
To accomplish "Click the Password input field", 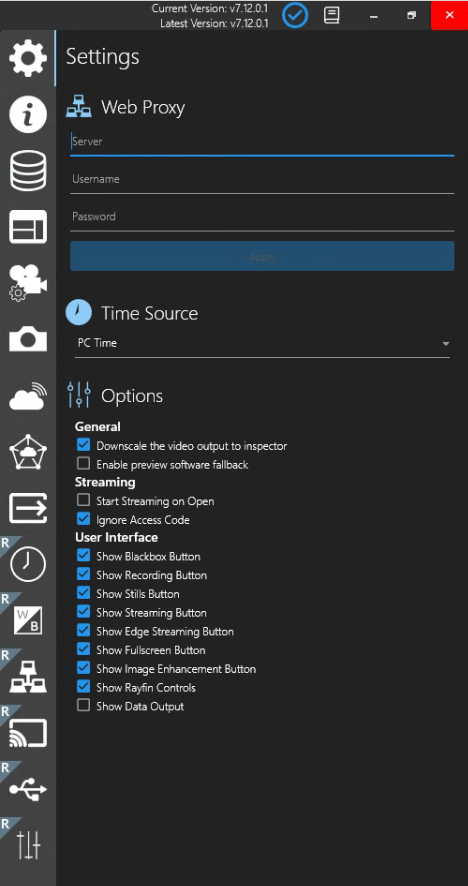I will (x=262, y=217).
